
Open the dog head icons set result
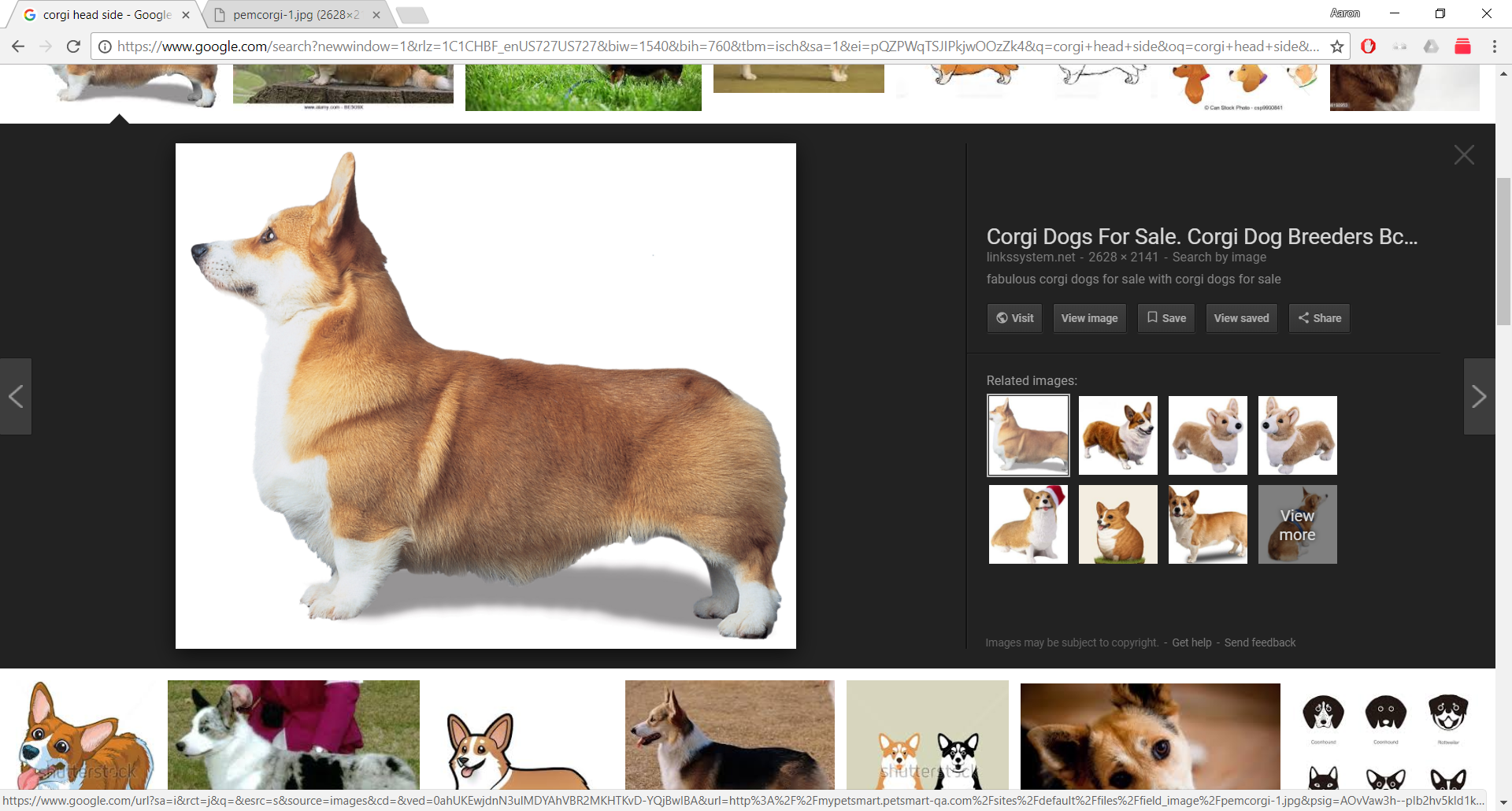(1386, 736)
